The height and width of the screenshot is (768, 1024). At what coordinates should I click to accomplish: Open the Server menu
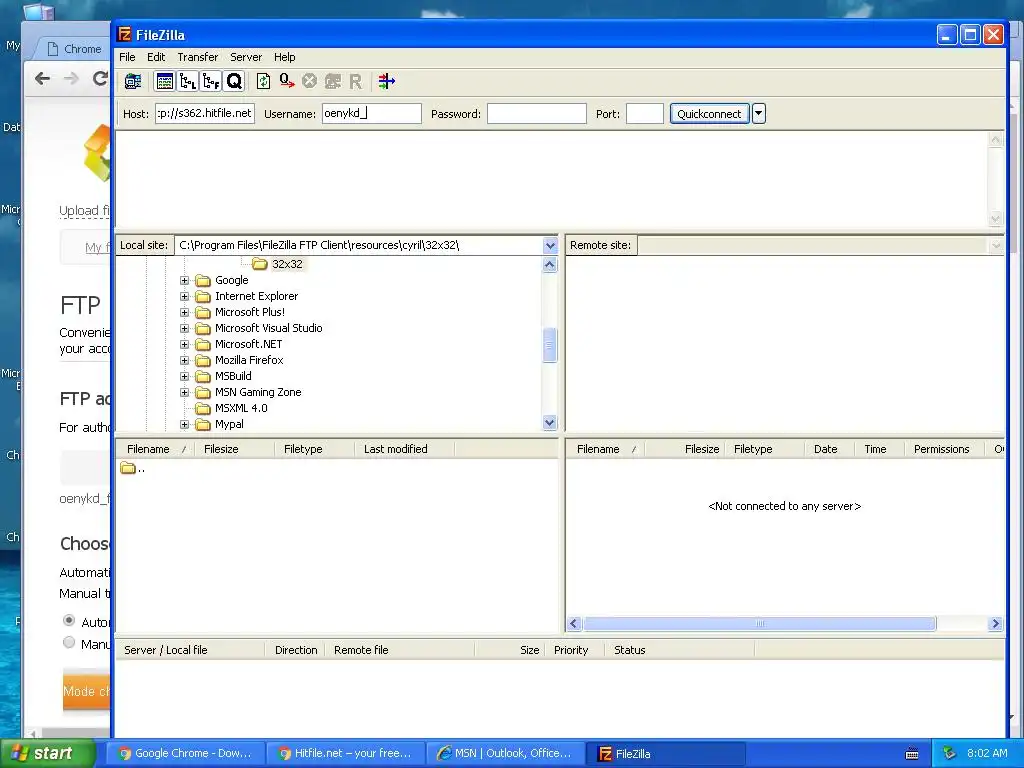coord(246,57)
